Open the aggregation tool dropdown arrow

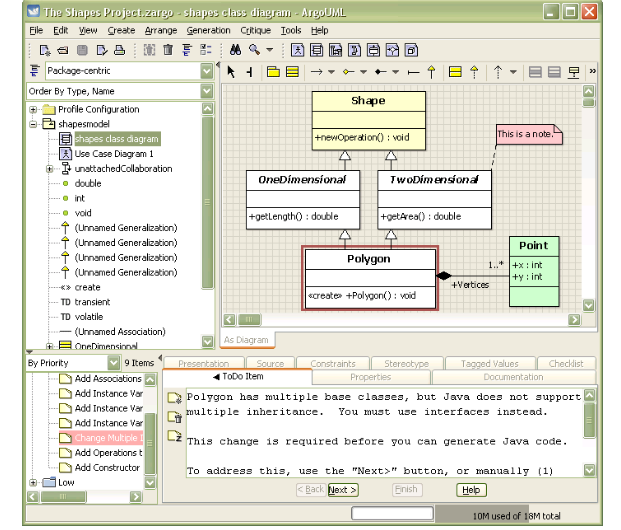coord(363,72)
